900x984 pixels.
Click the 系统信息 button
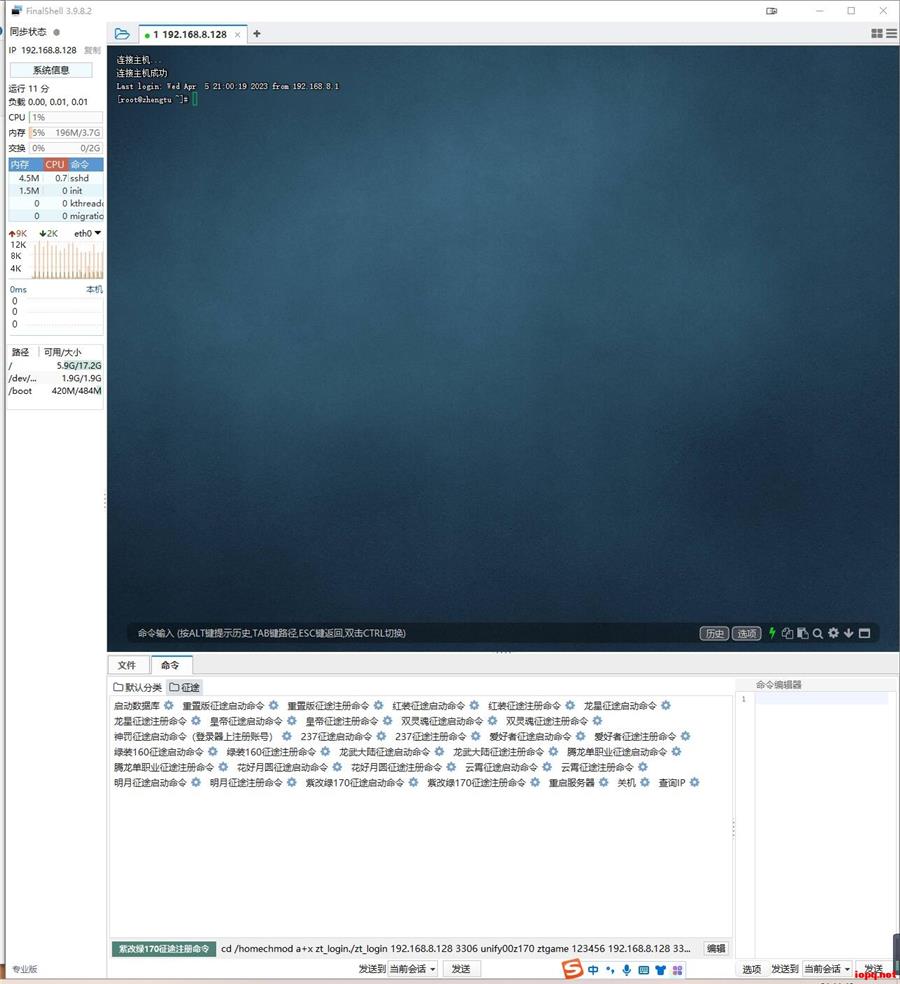[x=51, y=70]
